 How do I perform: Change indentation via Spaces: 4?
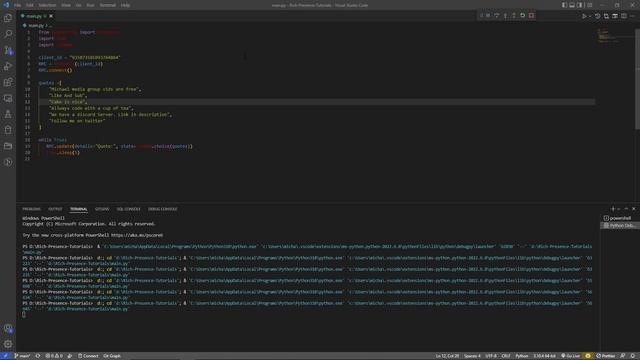(472, 356)
